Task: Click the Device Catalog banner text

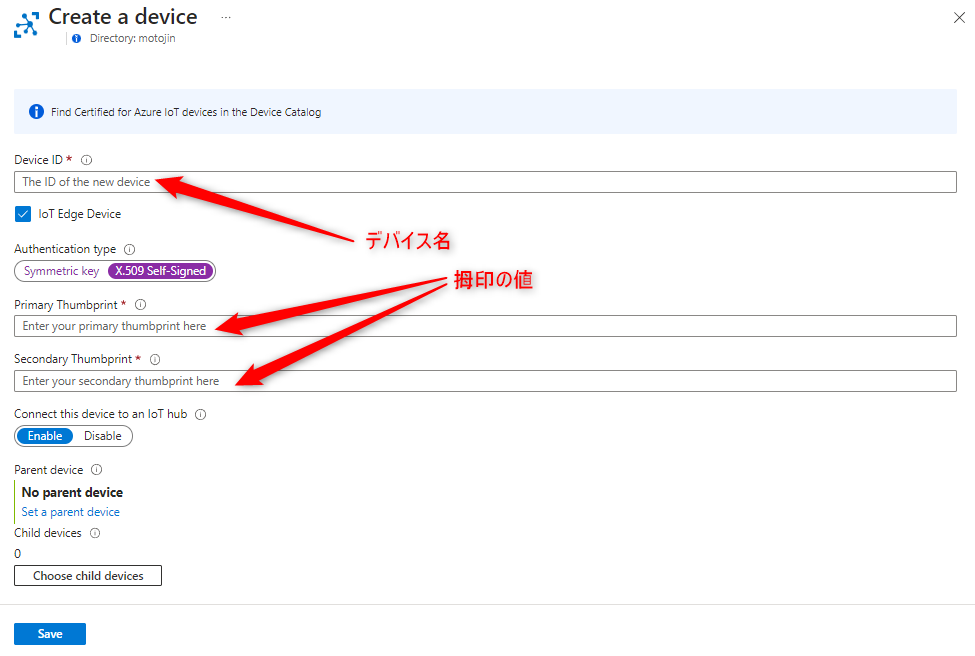Action: tap(186, 112)
